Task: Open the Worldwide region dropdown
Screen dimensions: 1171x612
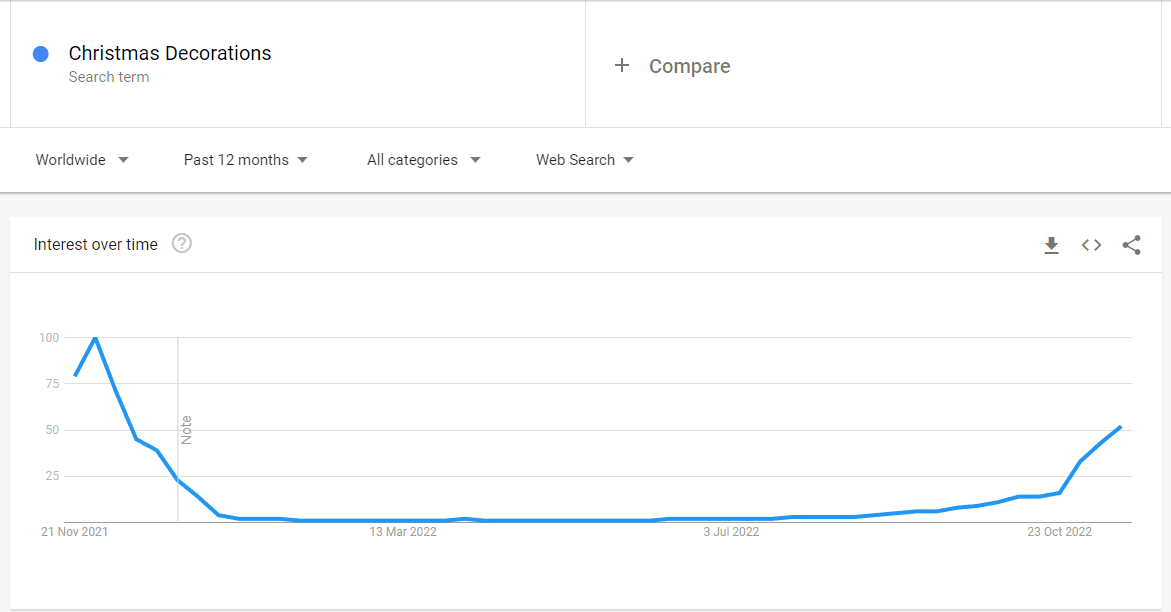Action: point(82,160)
